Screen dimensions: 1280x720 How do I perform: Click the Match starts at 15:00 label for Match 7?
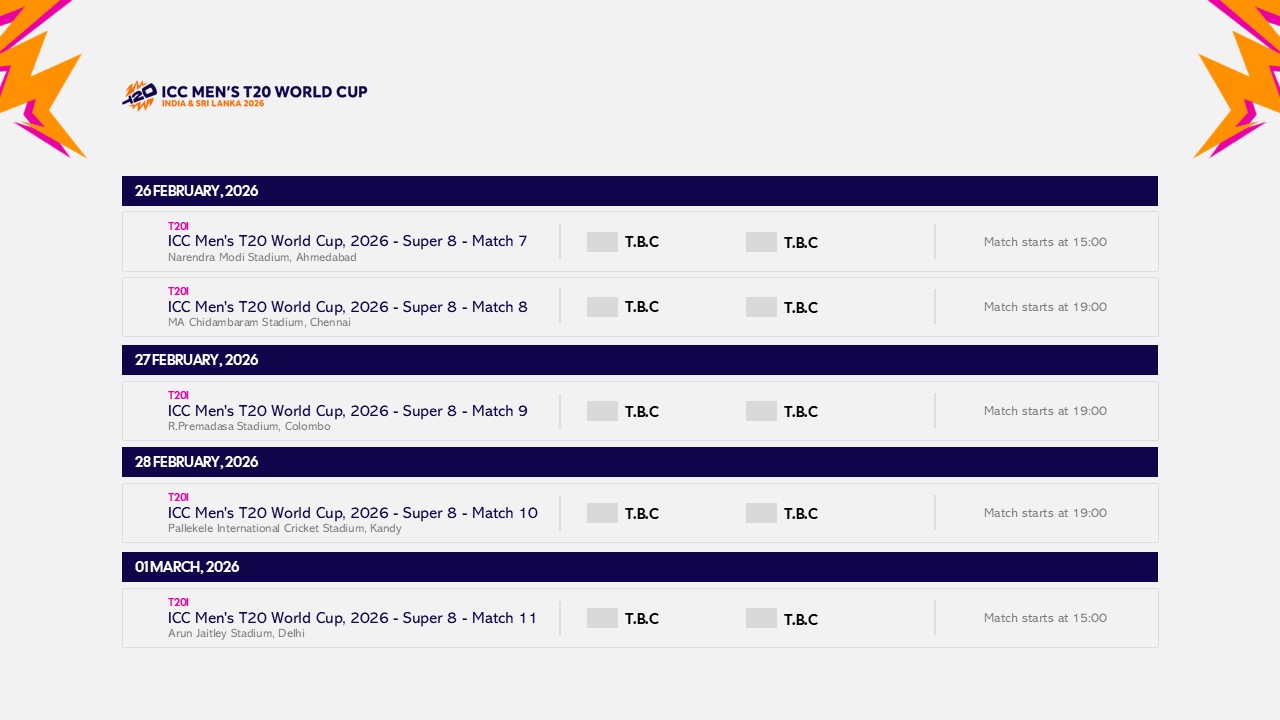click(1045, 241)
